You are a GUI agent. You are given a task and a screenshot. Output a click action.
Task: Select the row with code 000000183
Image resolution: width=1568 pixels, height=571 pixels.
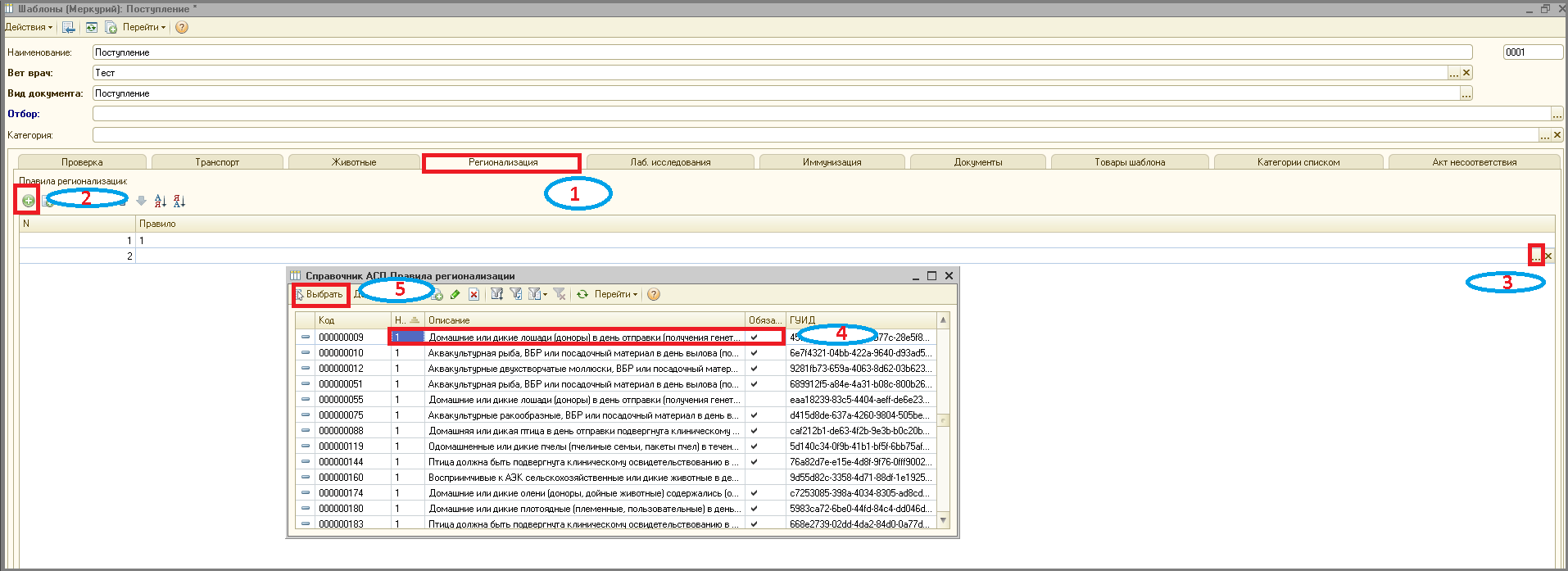(616, 524)
